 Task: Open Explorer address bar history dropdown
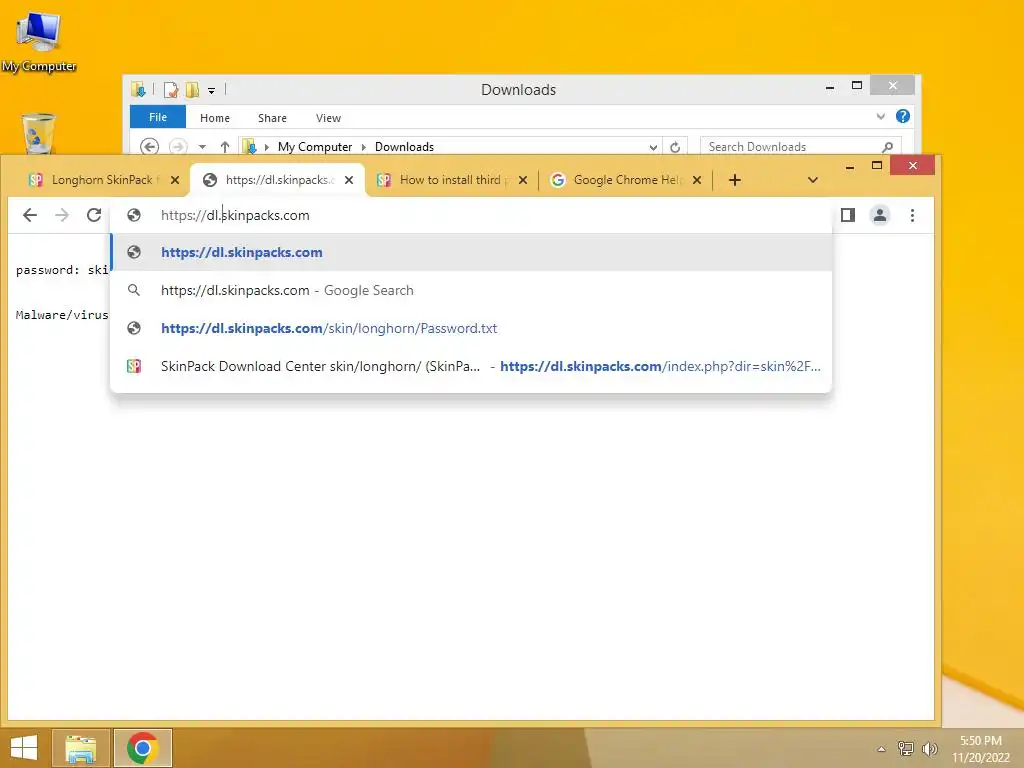[652, 148]
